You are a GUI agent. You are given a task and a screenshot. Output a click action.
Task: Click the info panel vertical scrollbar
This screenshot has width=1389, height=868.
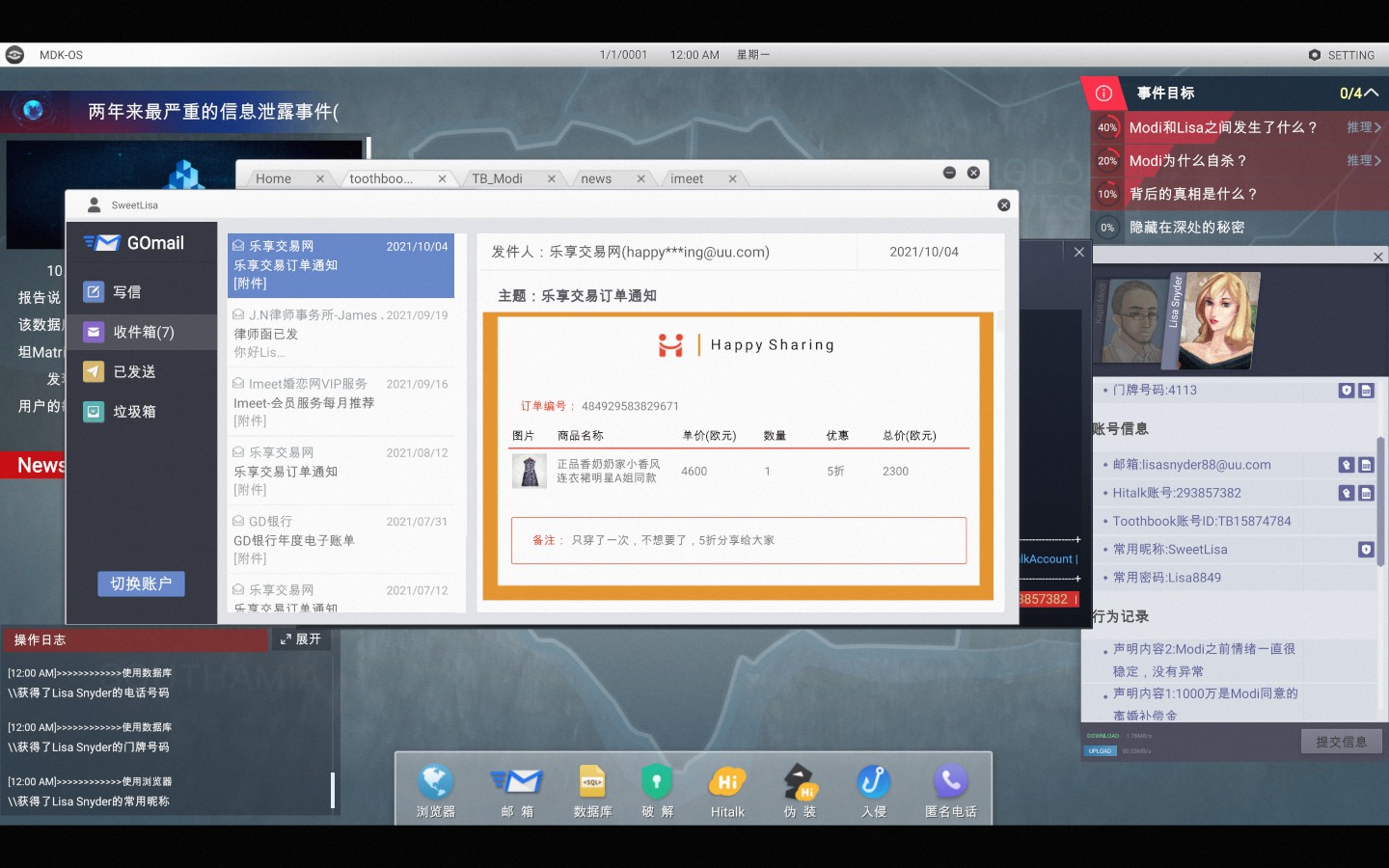pyautogui.click(x=1380, y=502)
